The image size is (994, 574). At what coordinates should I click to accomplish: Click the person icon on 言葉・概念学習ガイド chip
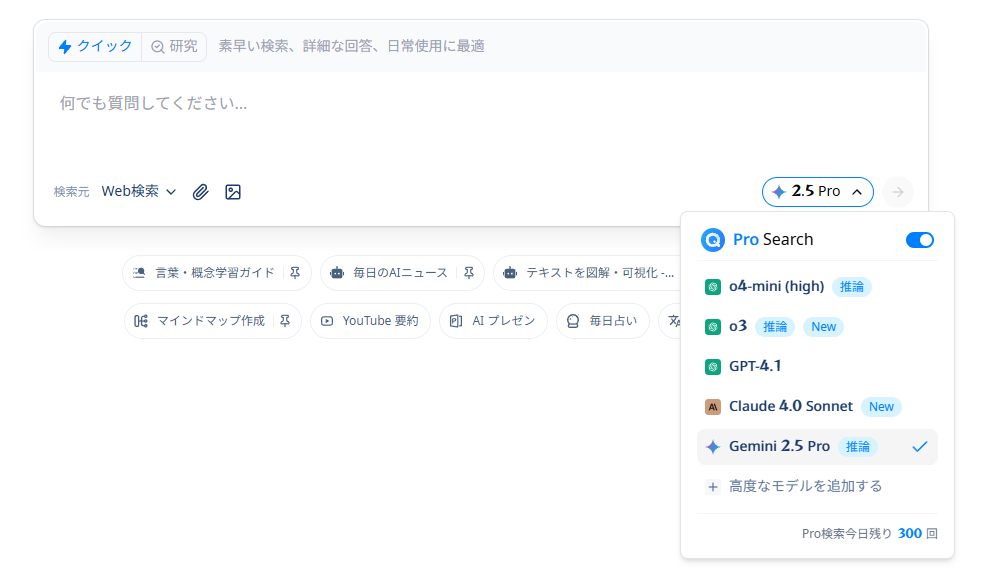[139, 273]
